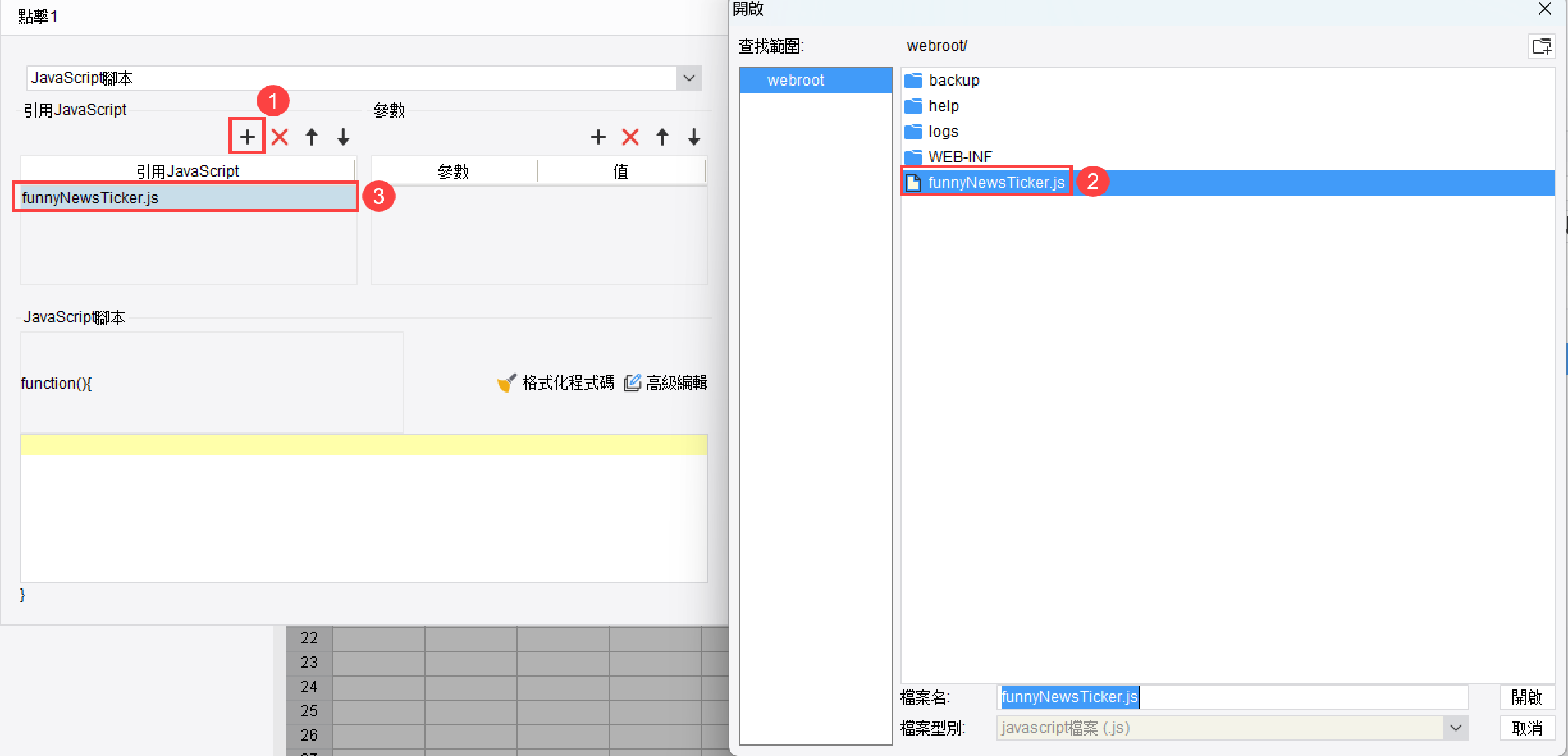Screen dimensions: 1568x756
Task: Expand the 檔案型別 file type dropdown
Action: coord(1456,728)
